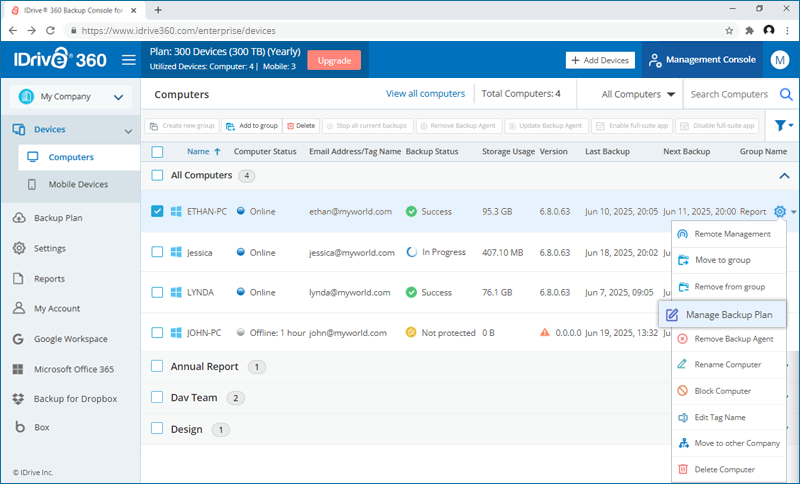This screenshot has width=800, height=484.
Task: Click the user avatar M icon
Action: [x=780, y=60]
